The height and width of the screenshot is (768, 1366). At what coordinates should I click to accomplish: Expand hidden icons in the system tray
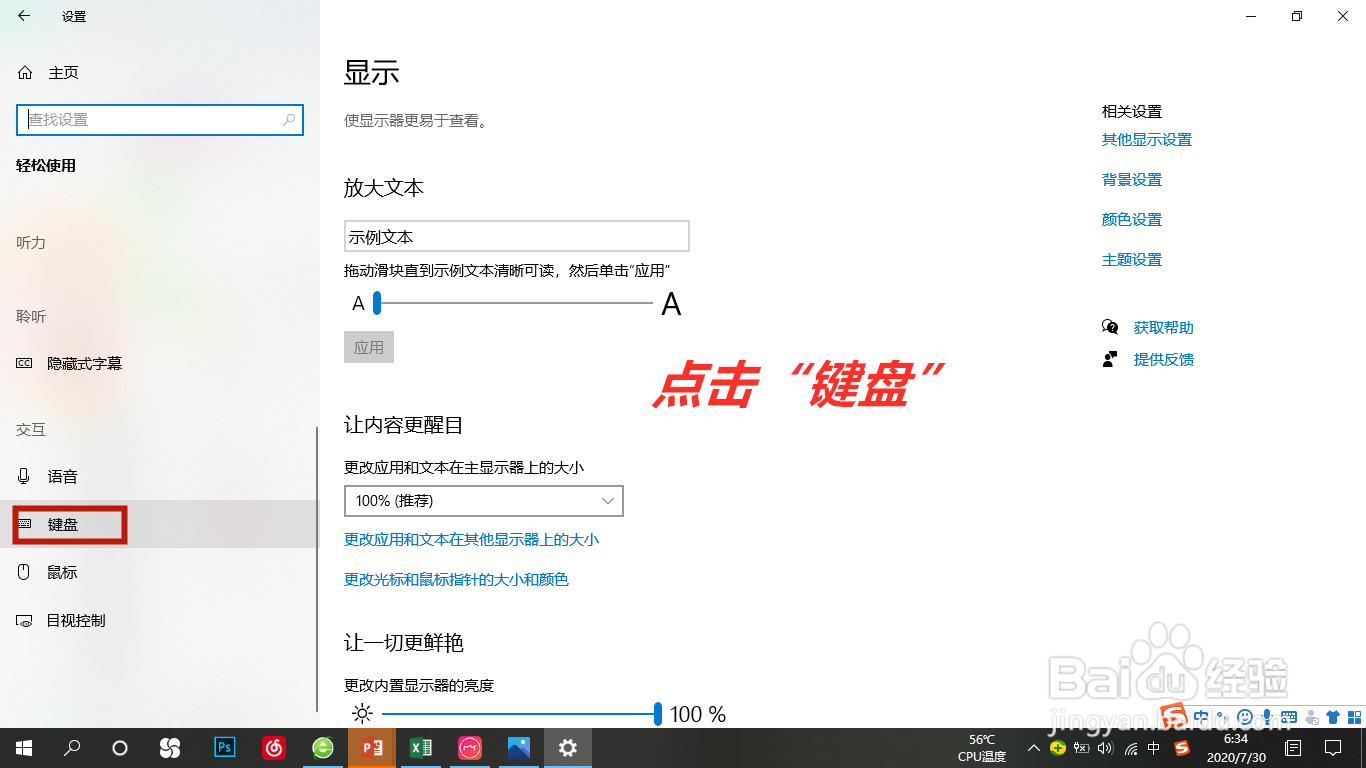tap(1033, 747)
